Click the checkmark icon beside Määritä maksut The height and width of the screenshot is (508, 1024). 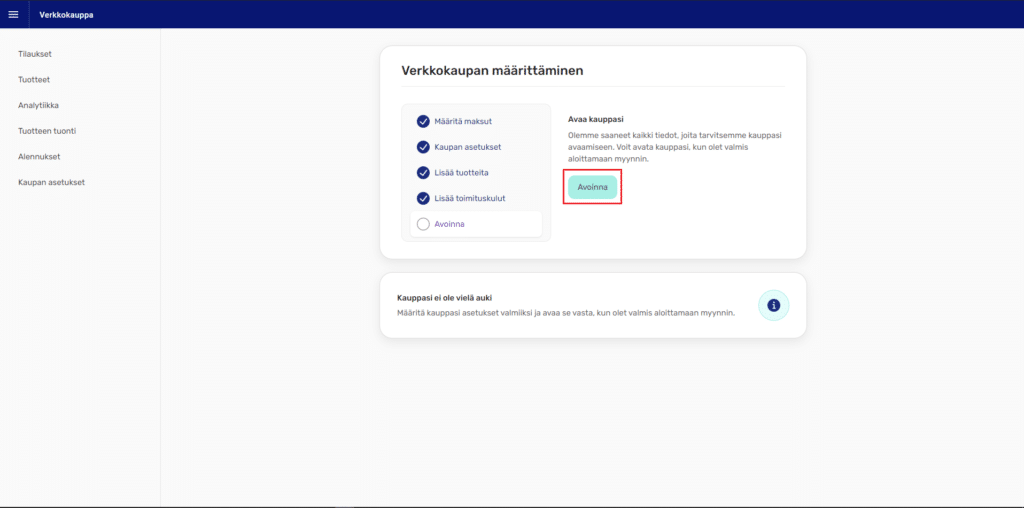pyautogui.click(x=423, y=121)
